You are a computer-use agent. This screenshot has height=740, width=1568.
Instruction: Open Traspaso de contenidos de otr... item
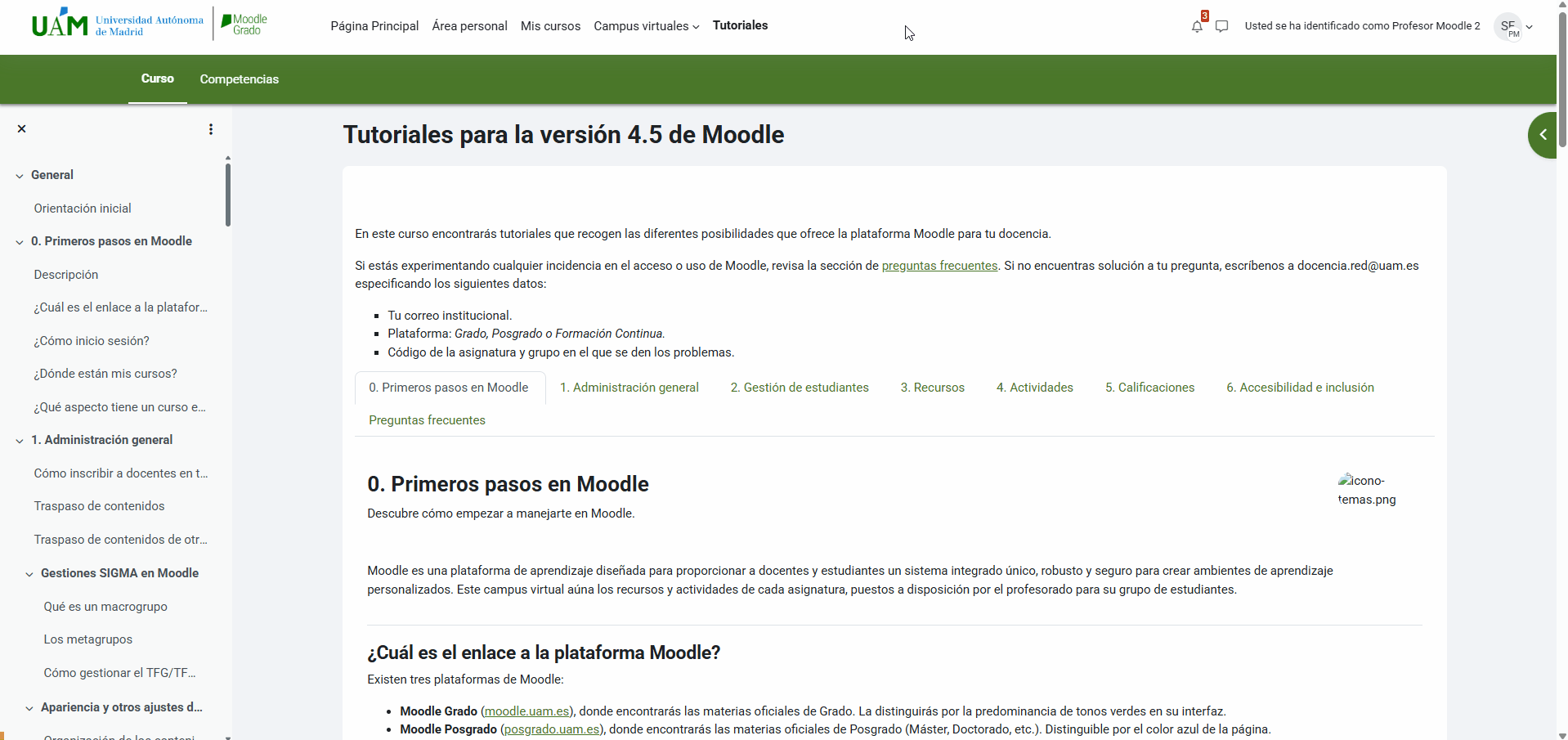point(121,540)
